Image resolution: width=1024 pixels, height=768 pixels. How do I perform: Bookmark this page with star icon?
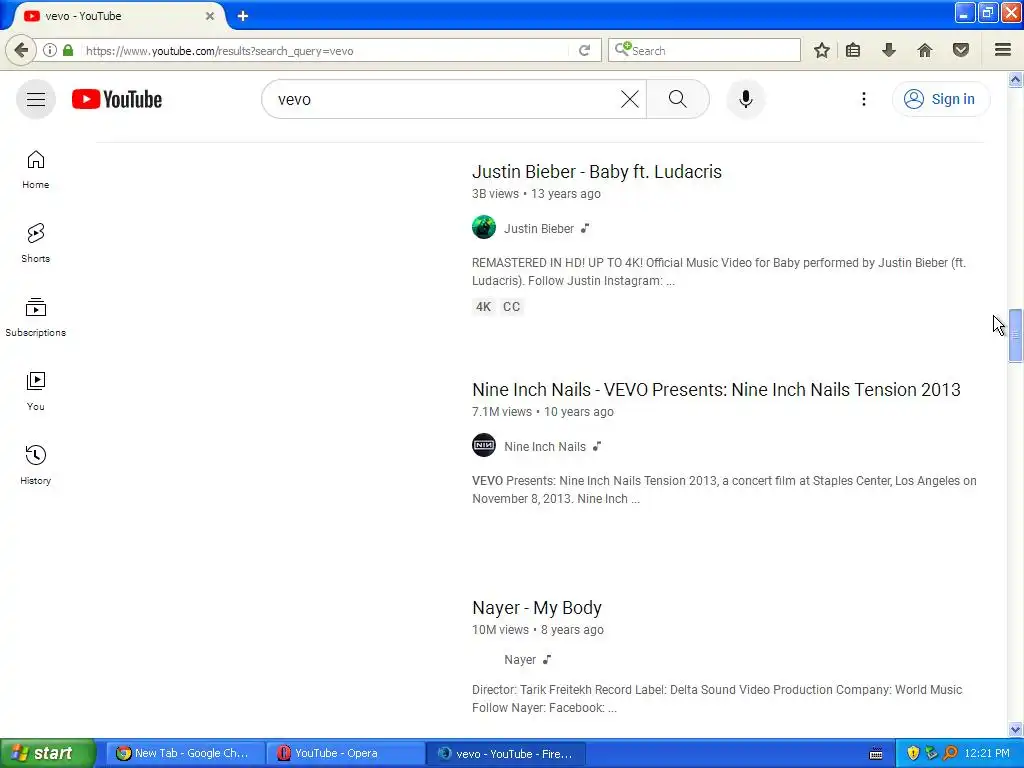[822, 50]
